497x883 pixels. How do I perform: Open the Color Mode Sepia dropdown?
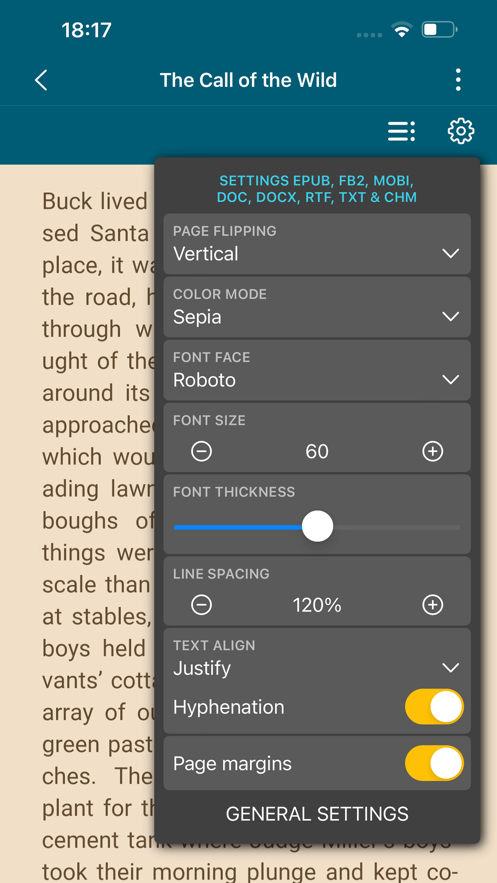point(317,307)
